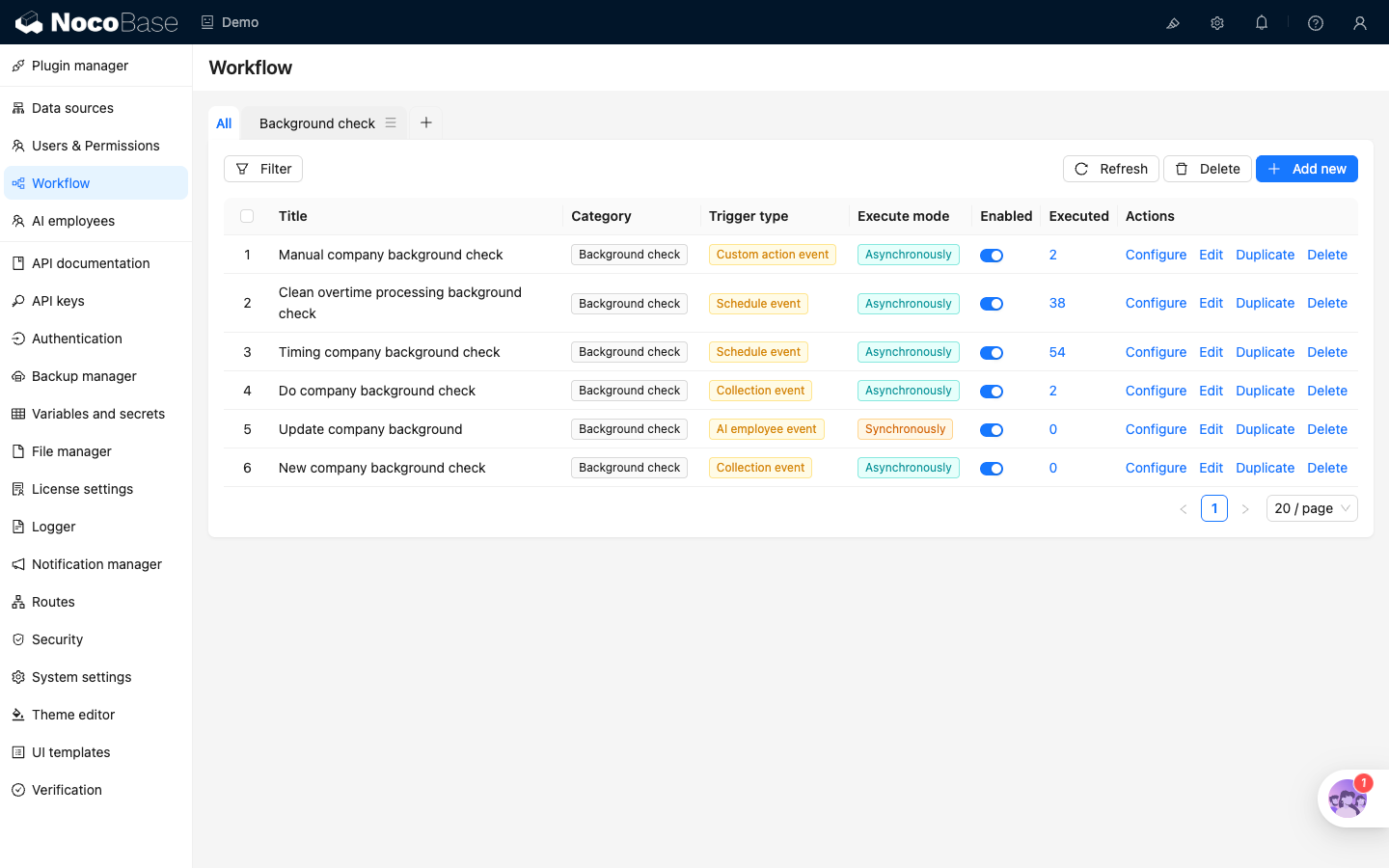Open the notifications bell
The width and height of the screenshot is (1389, 868).
click(1262, 22)
